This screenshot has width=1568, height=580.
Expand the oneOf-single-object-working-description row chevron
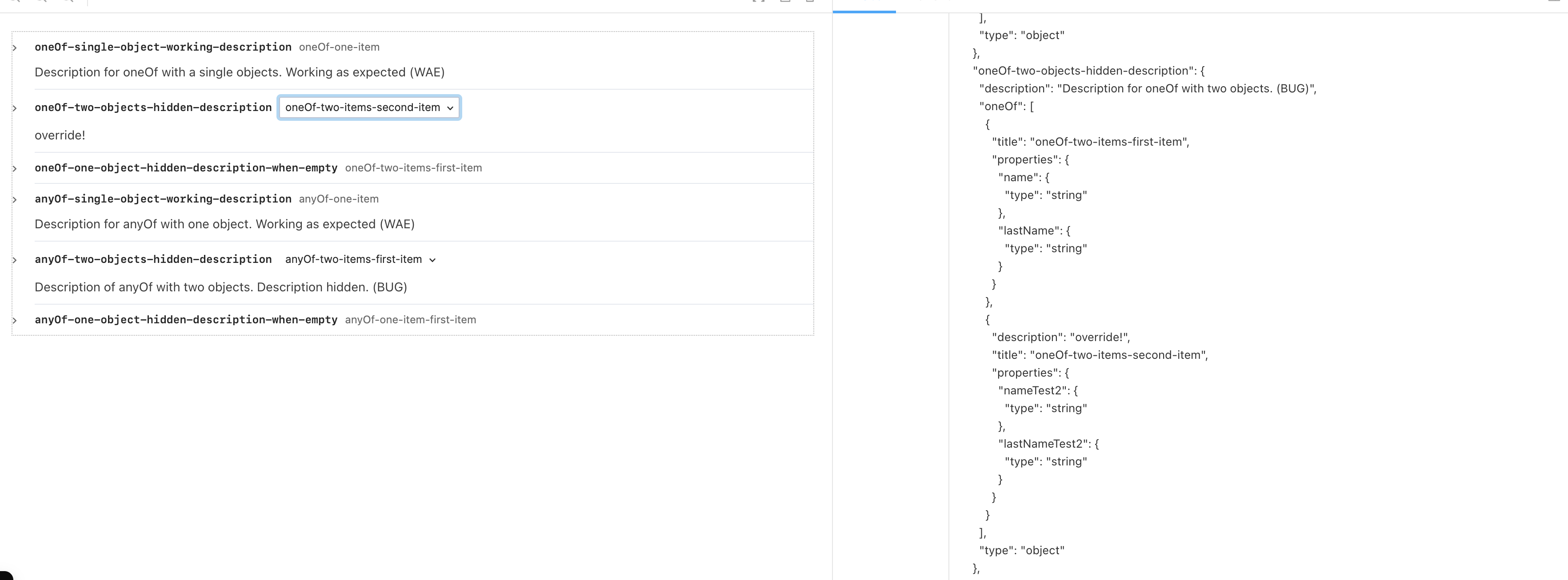click(x=15, y=48)
